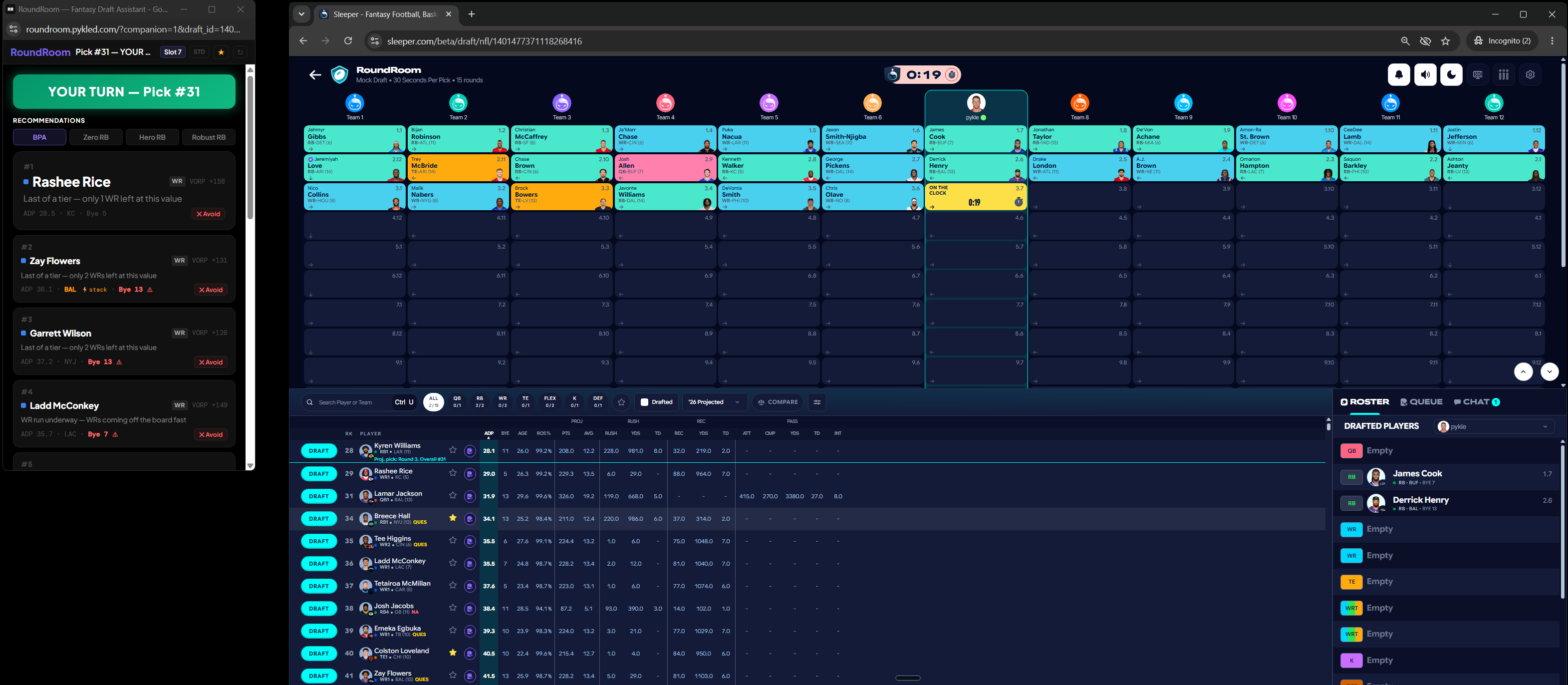This screenshot has height=685, width=1568.
Task: Click Avoid on the Garrett Wilson recommendation
Action: point(211,362)
